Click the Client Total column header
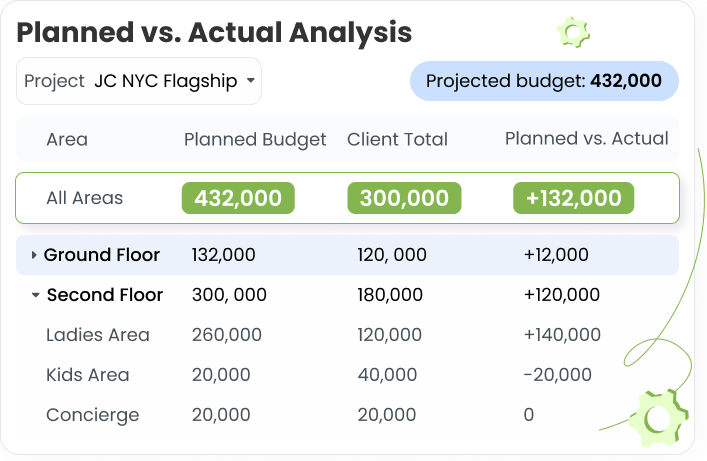 397,139
